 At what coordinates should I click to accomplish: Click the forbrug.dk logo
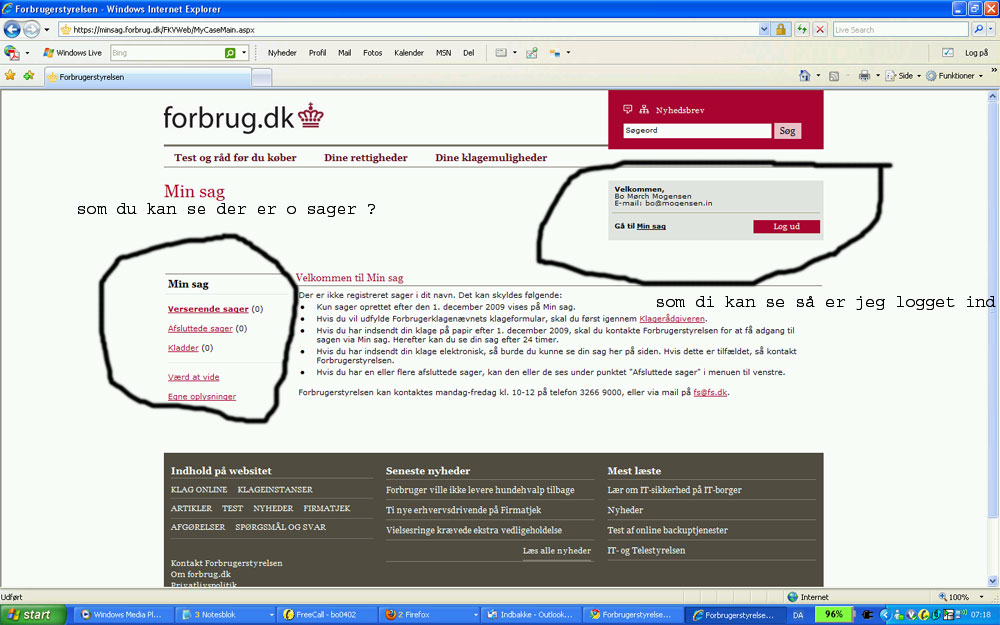click(243, 117)
